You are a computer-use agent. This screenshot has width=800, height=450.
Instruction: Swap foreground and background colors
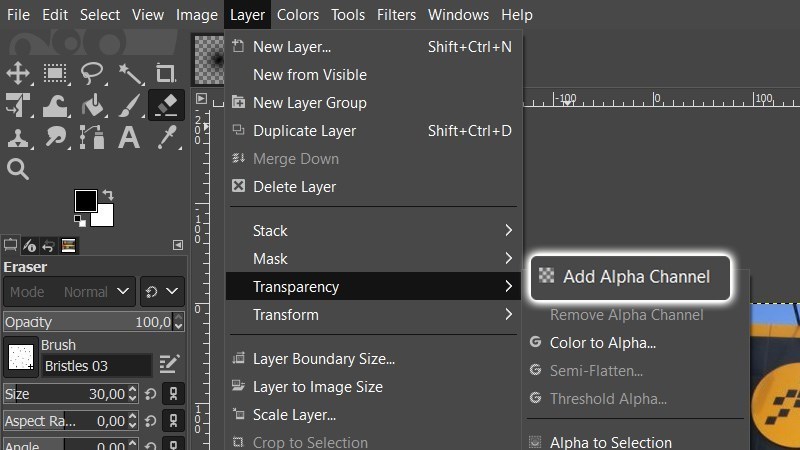coord(108,194)
